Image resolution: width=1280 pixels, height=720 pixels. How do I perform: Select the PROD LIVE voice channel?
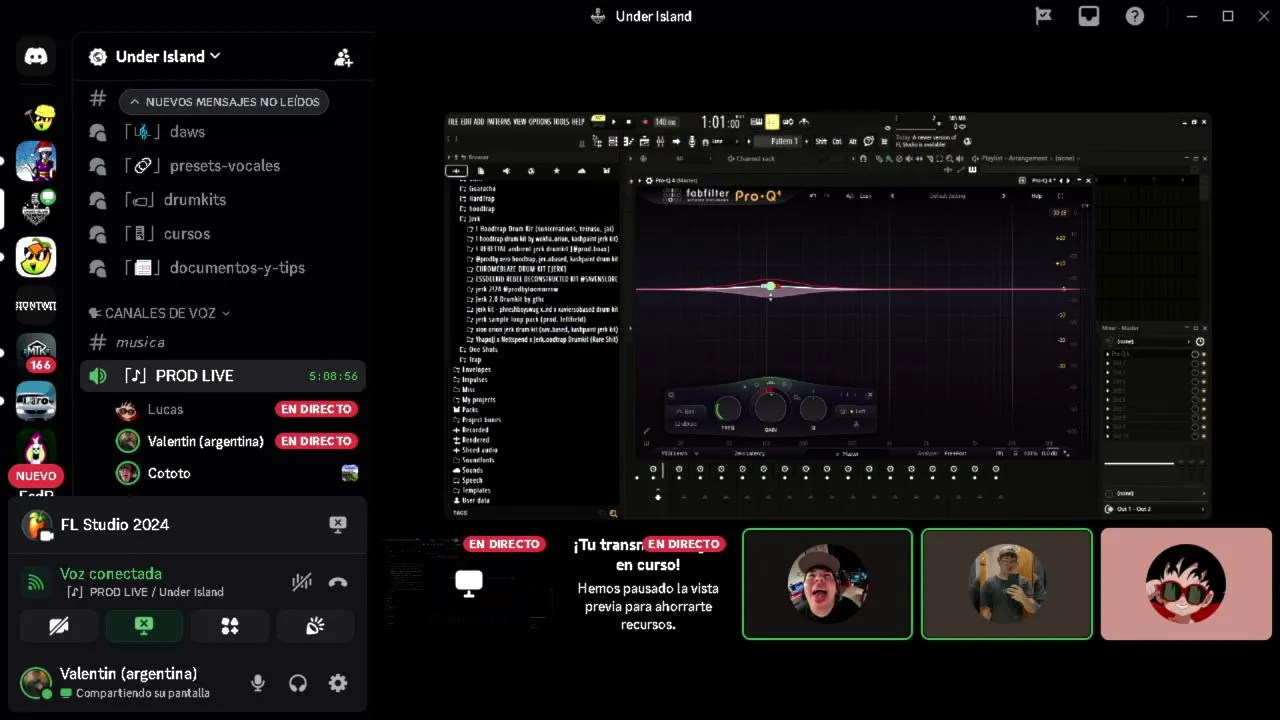click(222, 376)
